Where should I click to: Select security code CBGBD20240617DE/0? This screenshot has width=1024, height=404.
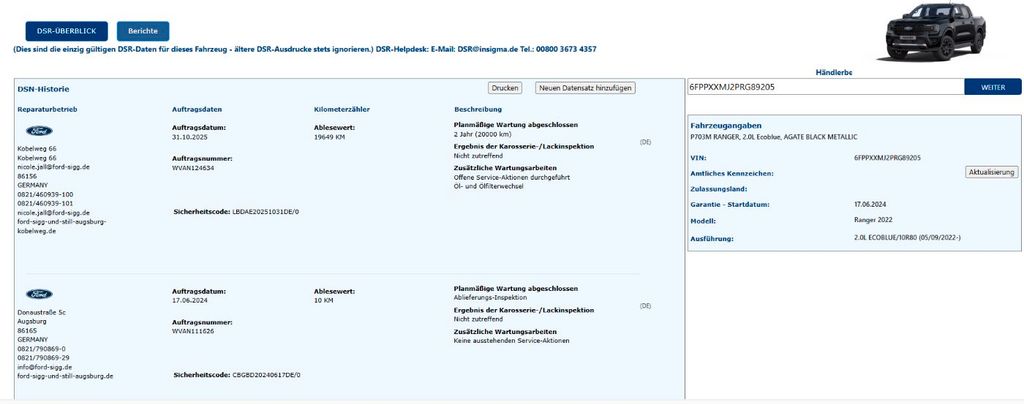click(x=266, y=375)
